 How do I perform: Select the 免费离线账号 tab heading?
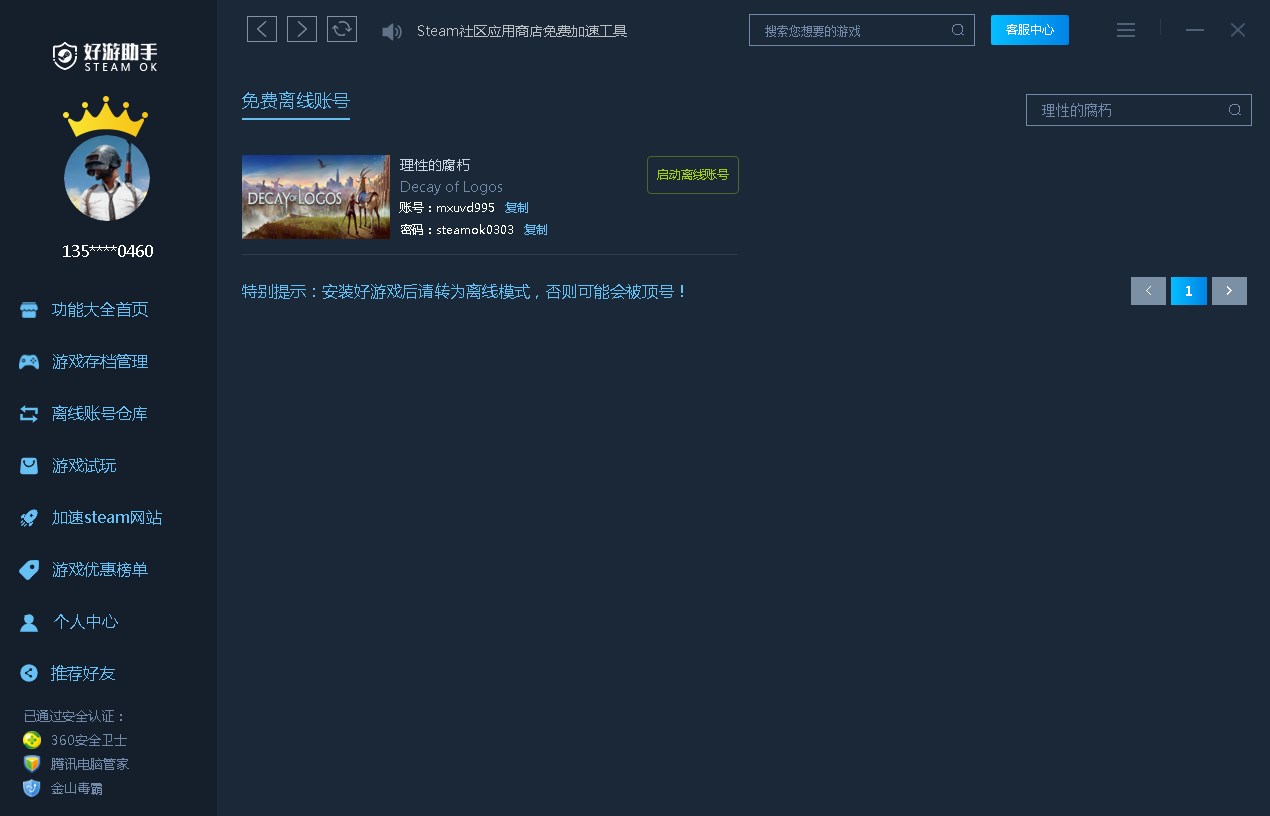point(295,101)
